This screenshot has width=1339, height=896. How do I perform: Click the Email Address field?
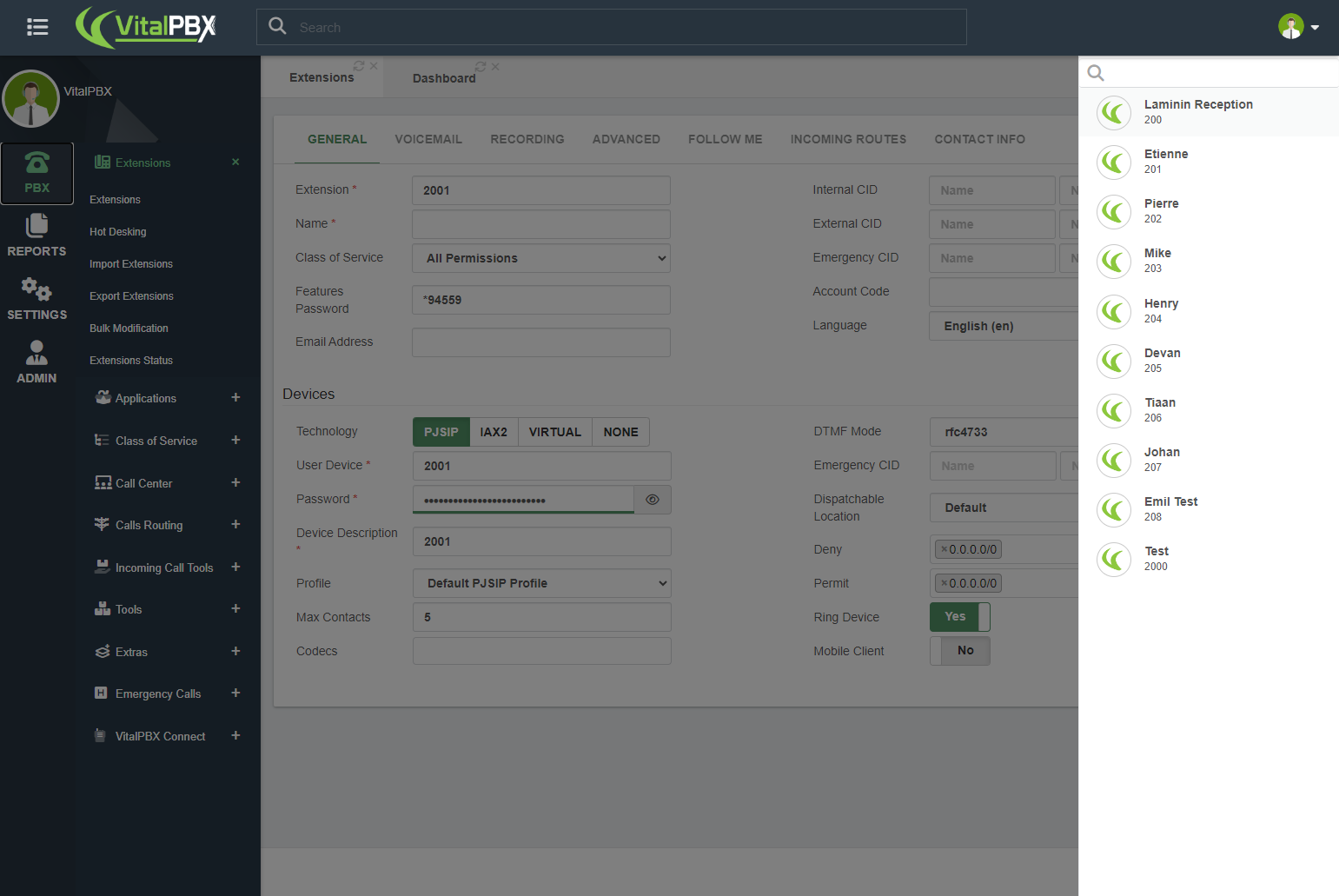click(x=541, y=342)
